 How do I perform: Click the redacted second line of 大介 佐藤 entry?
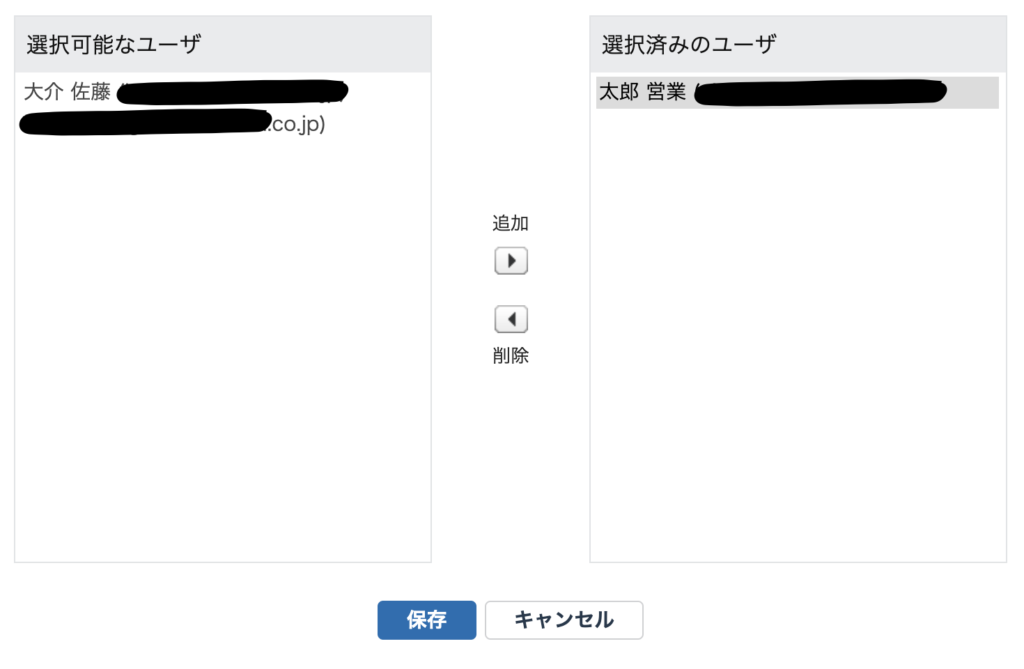click(145, 122)
